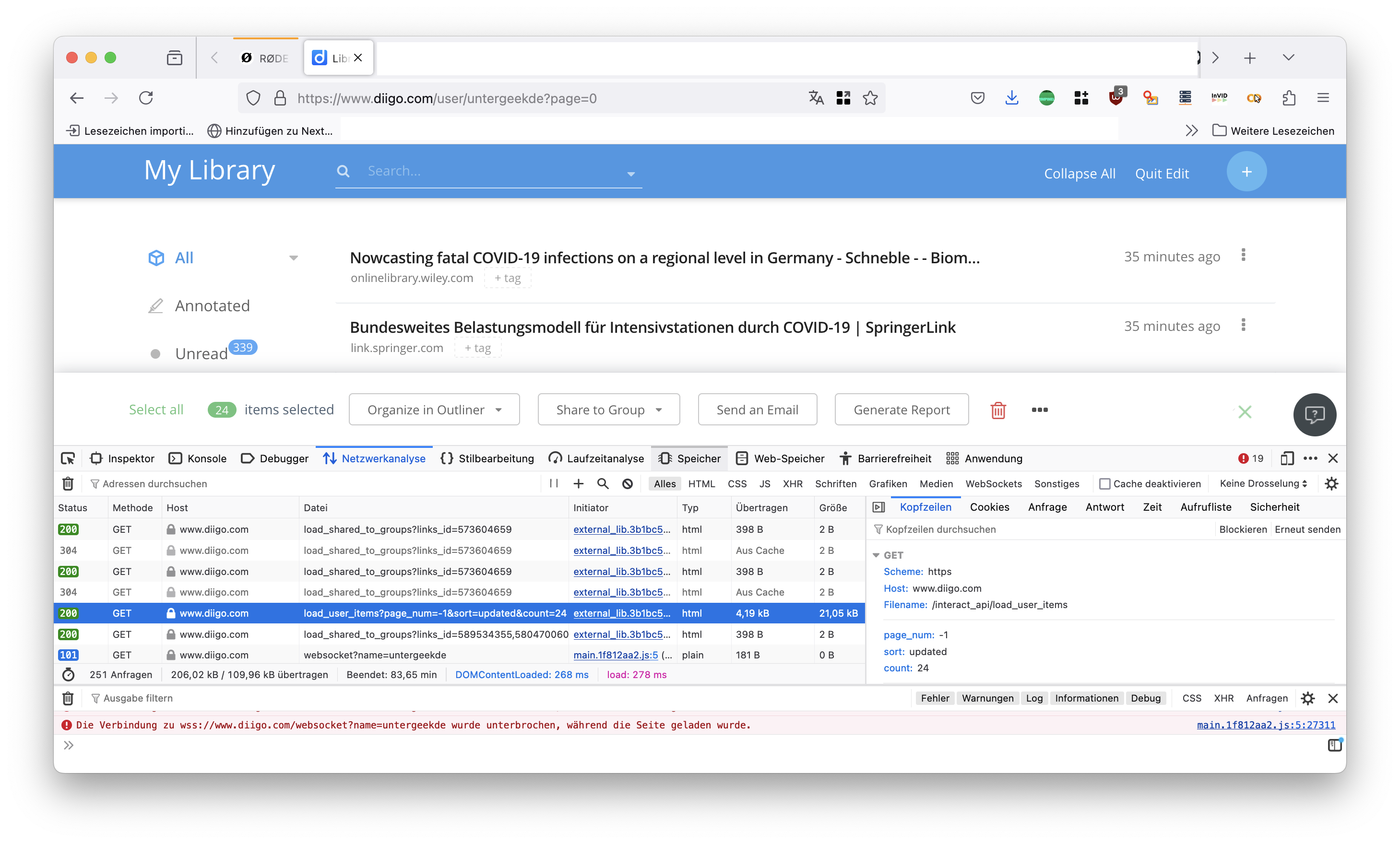Toggle the Log console filter
Screen dimensions: 1400x844
[1034, 698]
